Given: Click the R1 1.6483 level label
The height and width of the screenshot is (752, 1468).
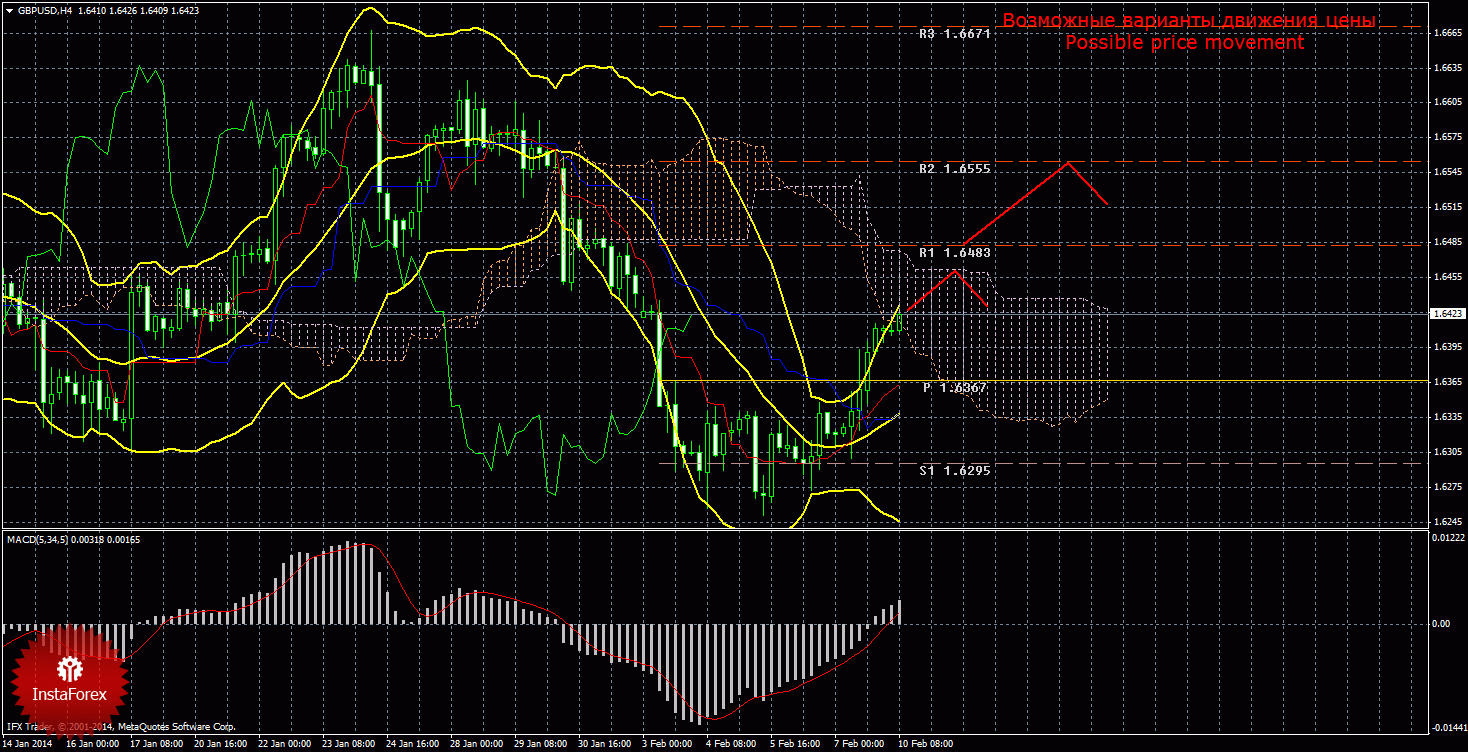Looking at the screenshot, I should [955, 253].
